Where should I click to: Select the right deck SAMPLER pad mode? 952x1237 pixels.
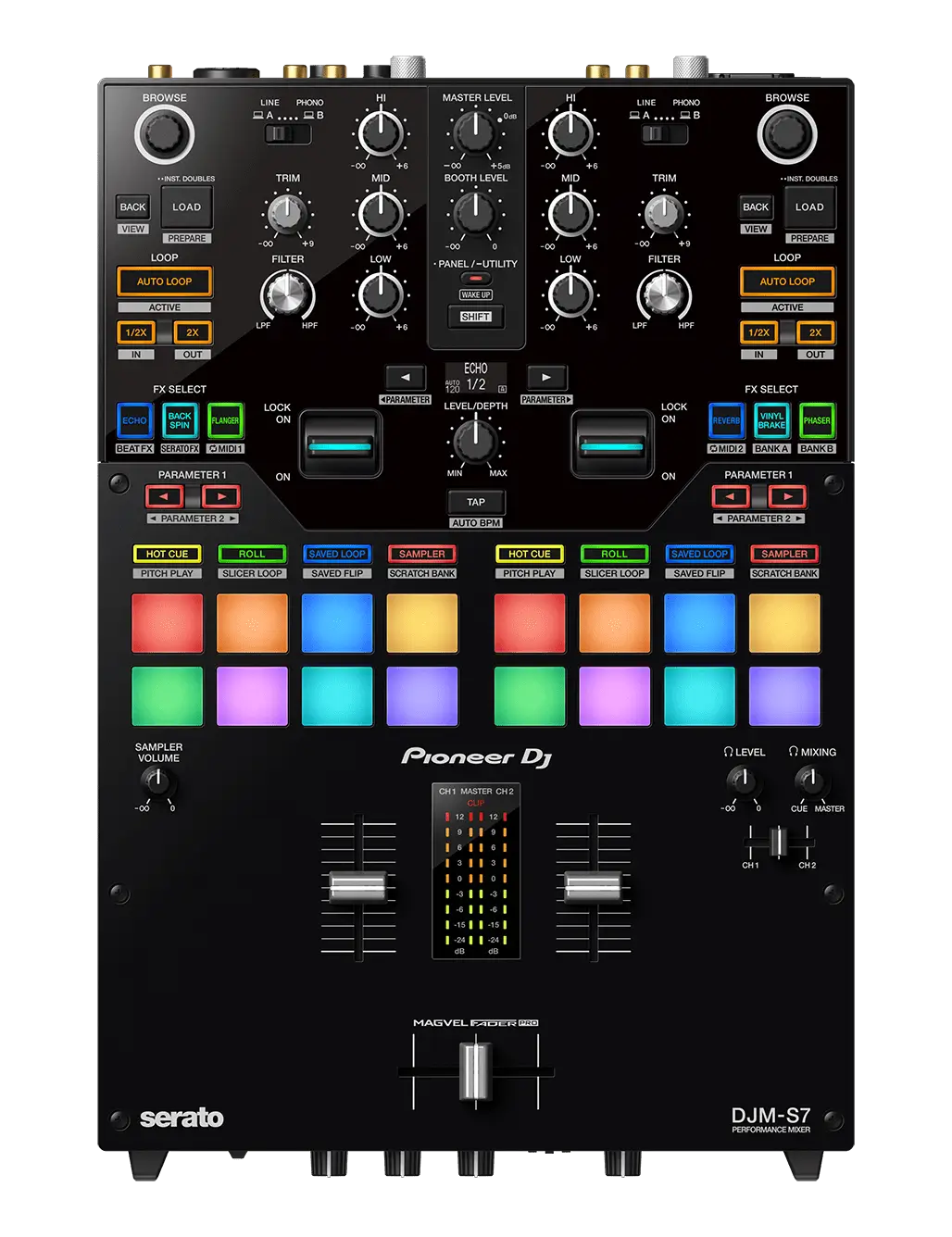[784, 554]
